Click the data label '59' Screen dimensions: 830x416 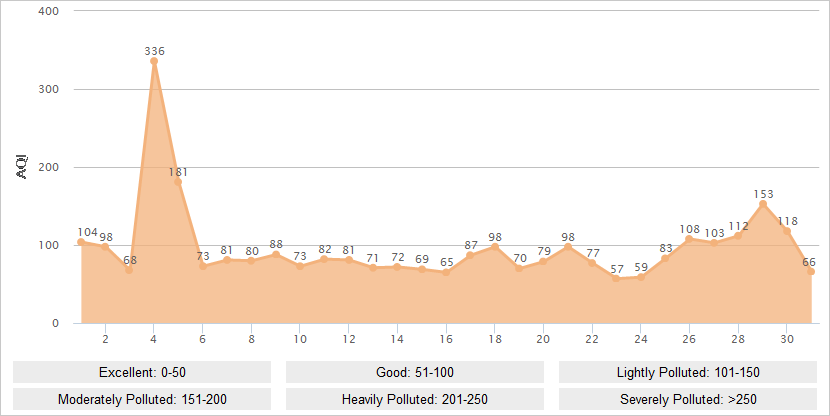click(x=641, y=267)
